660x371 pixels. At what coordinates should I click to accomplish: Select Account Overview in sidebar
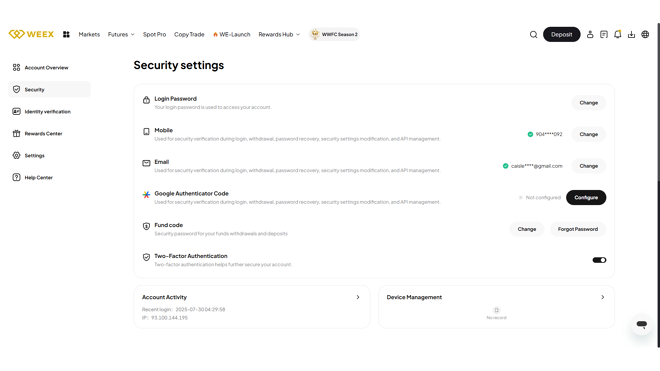[x=49, y=67]
